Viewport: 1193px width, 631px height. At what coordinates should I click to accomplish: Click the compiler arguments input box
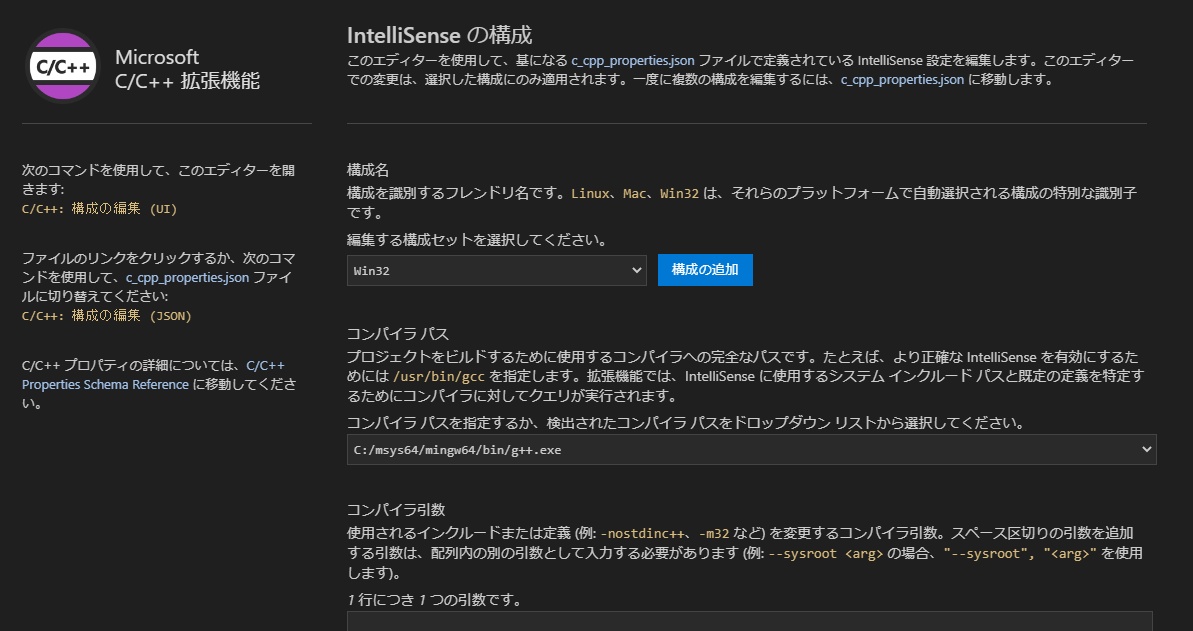750,625
